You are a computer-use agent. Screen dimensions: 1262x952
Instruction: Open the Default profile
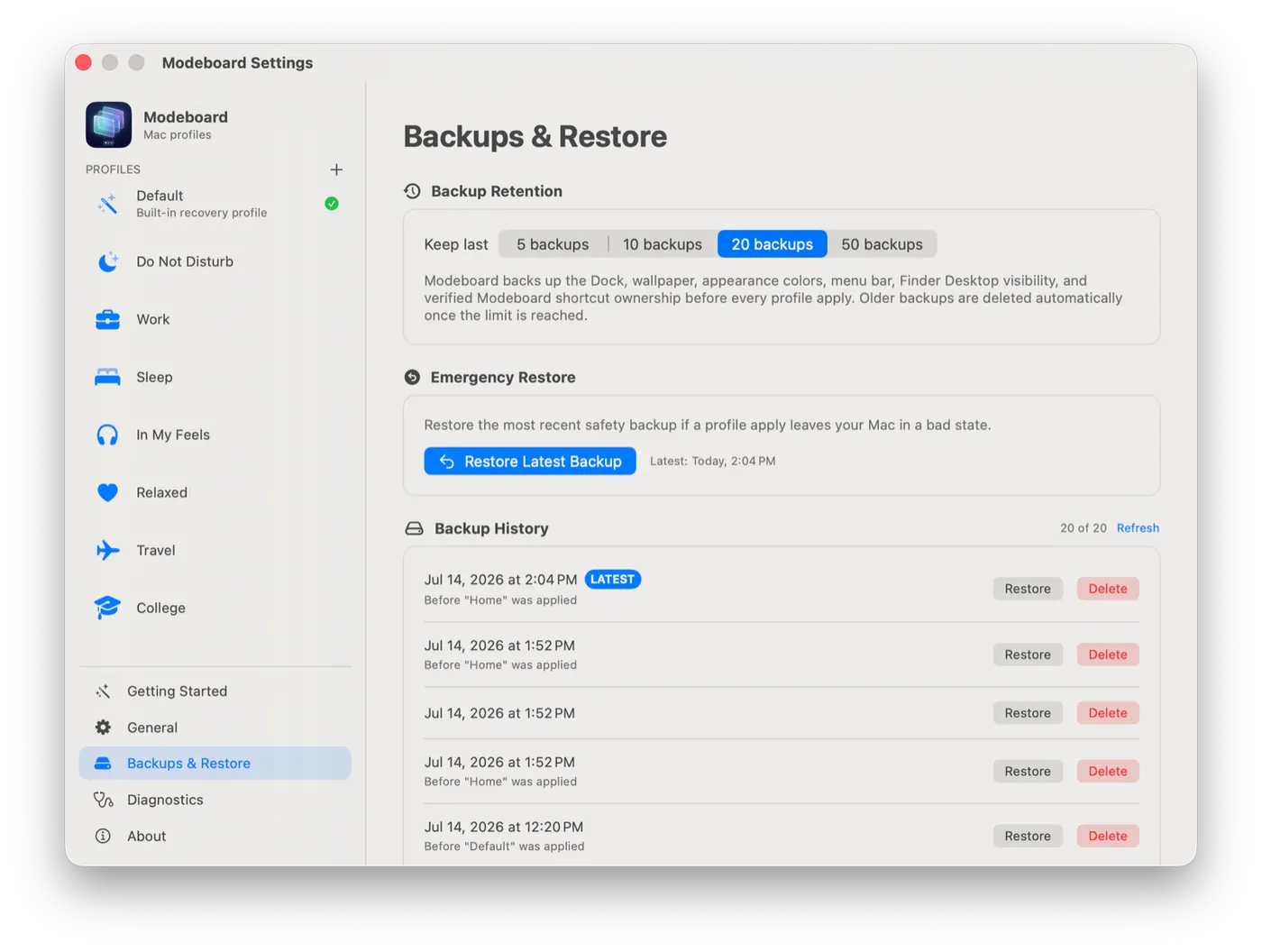(x=215, y=204)
